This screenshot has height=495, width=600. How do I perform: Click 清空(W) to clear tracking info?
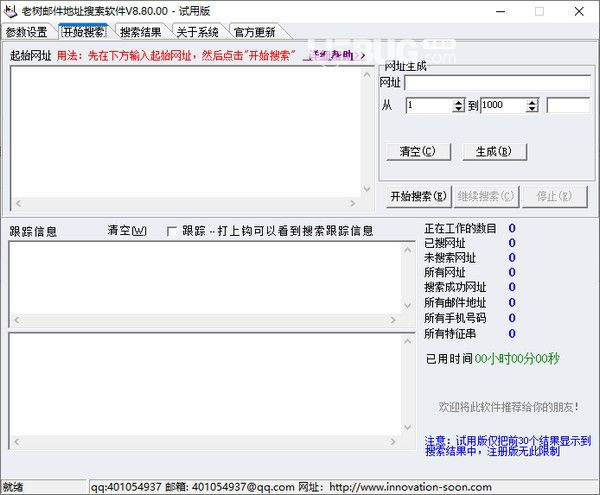pyautogui.click(x=127, y=231)
